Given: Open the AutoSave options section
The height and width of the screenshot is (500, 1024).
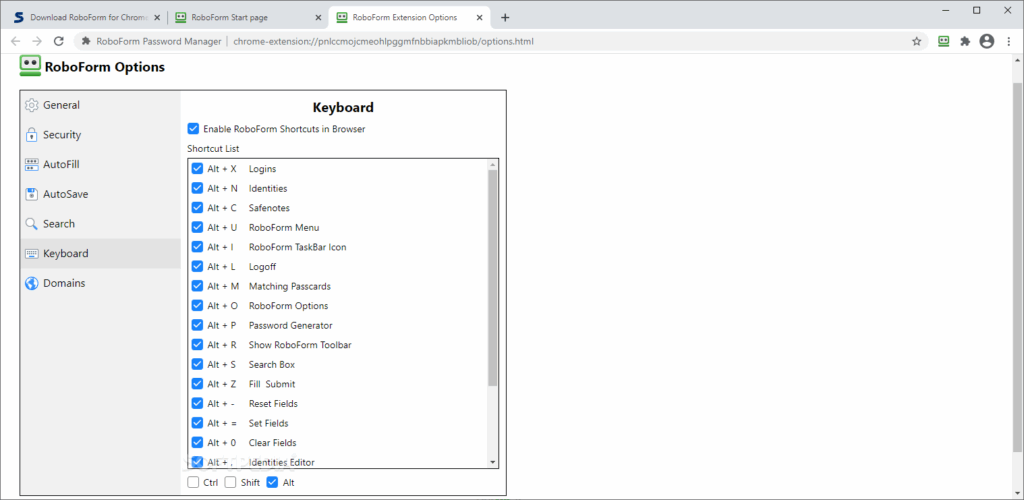Looking at the screenshot, I should point(101,195).
